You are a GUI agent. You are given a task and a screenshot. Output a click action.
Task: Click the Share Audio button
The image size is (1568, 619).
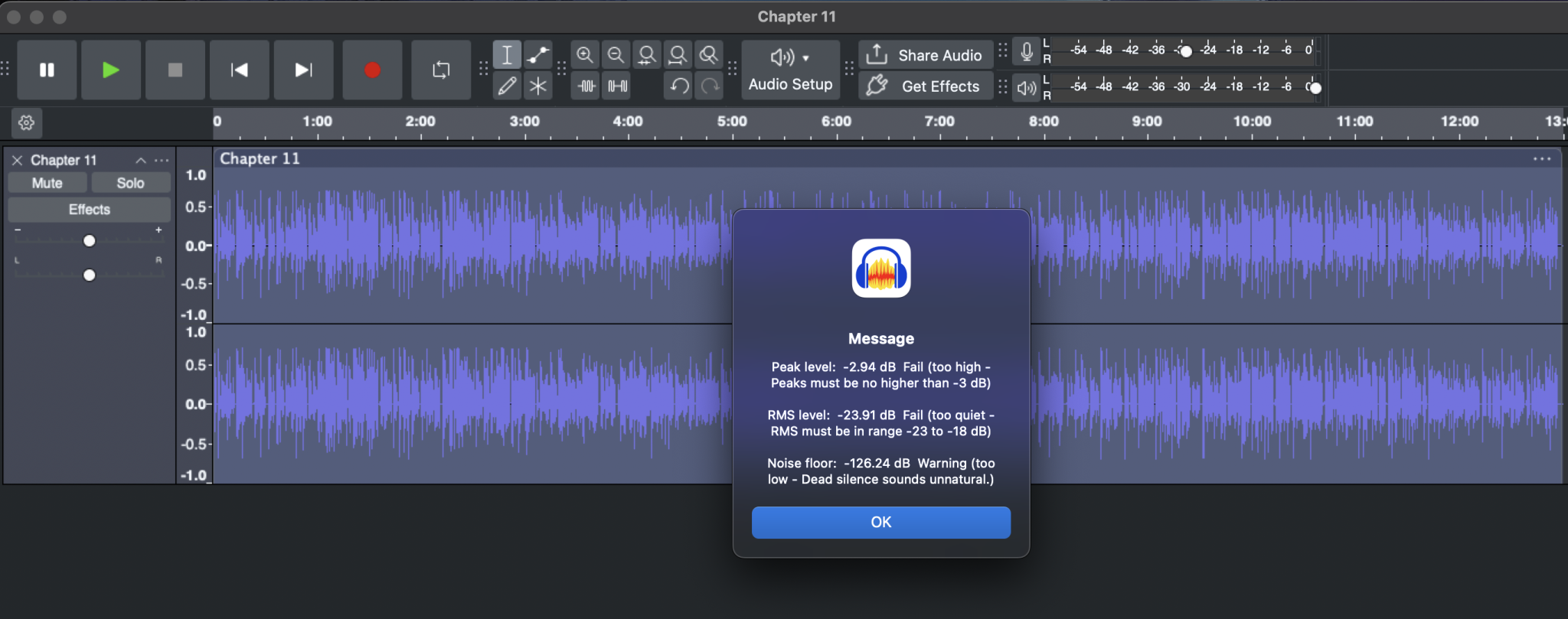click(x=925, y=55)
